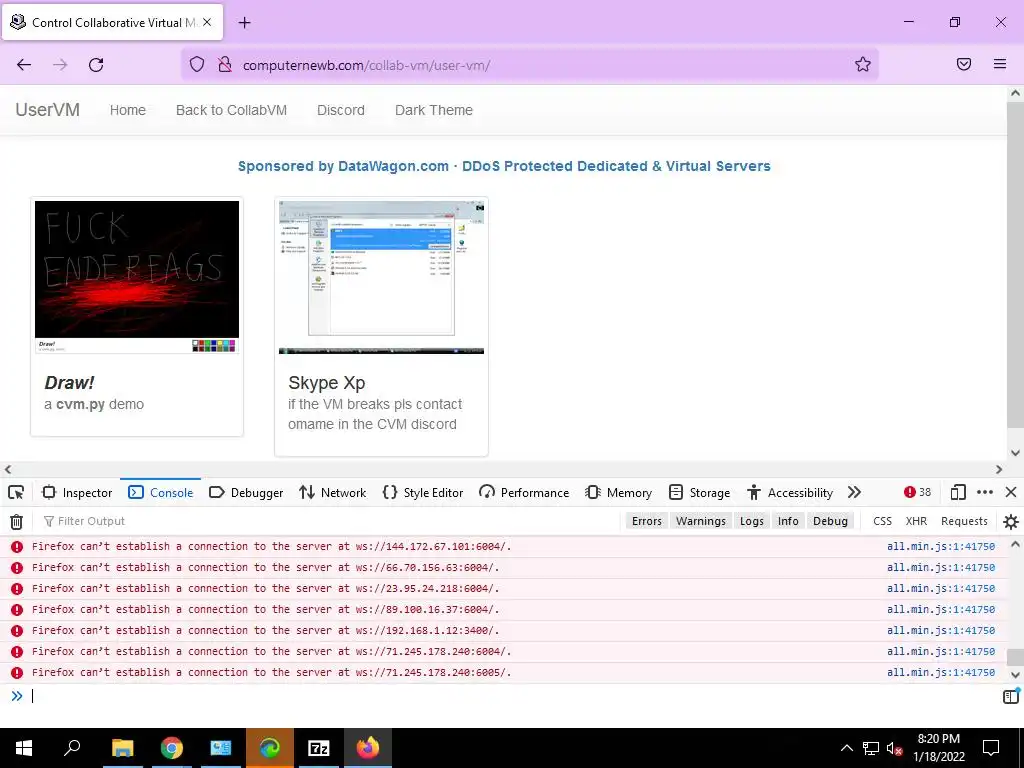Open the Skype Xp VM thumbnail
Viewport: 1024px width, 768px height.
381,277
